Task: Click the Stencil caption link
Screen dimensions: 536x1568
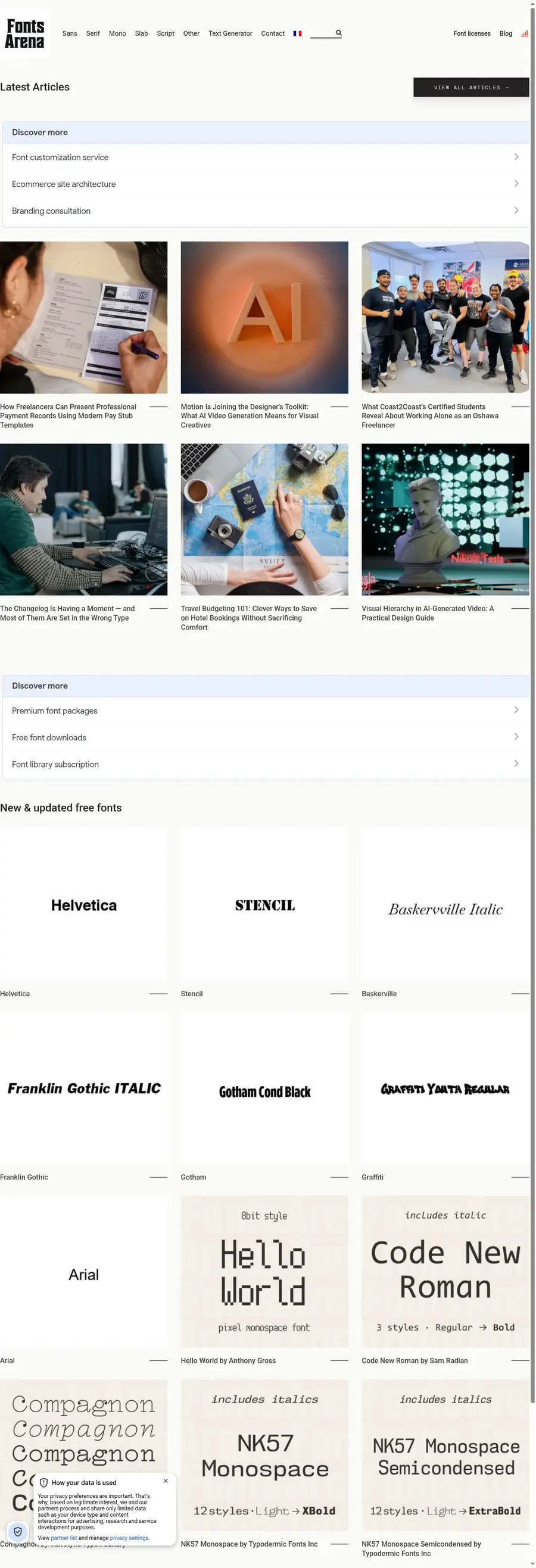Action: (x=192, y=993)
